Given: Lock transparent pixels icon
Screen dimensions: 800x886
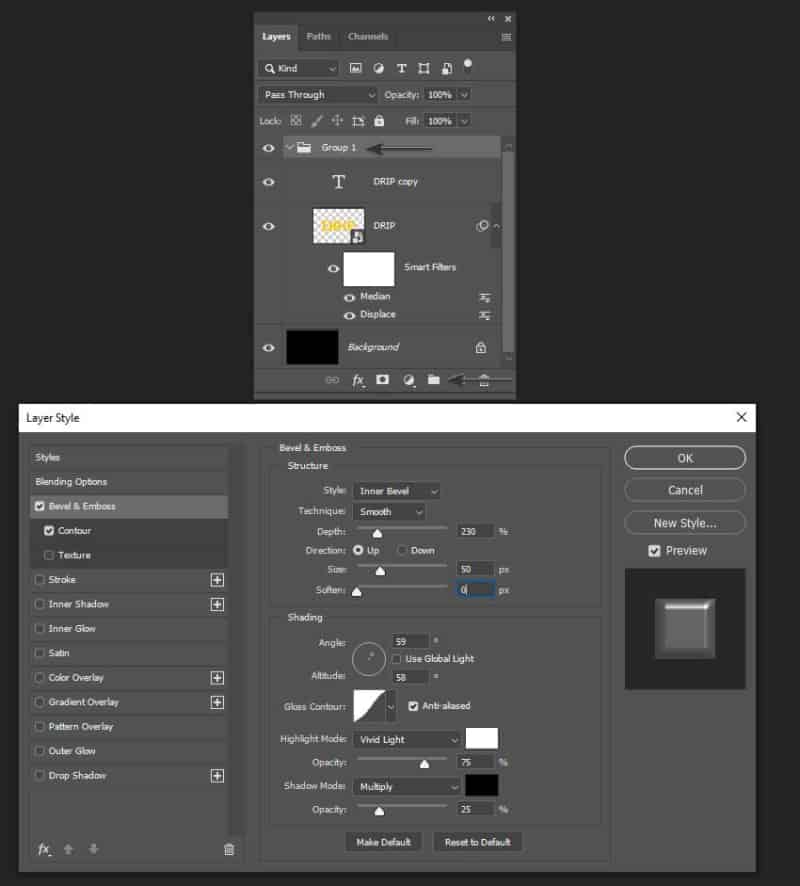Looking at the screenshot, I should pyautogui.click(x=295, y=120).
